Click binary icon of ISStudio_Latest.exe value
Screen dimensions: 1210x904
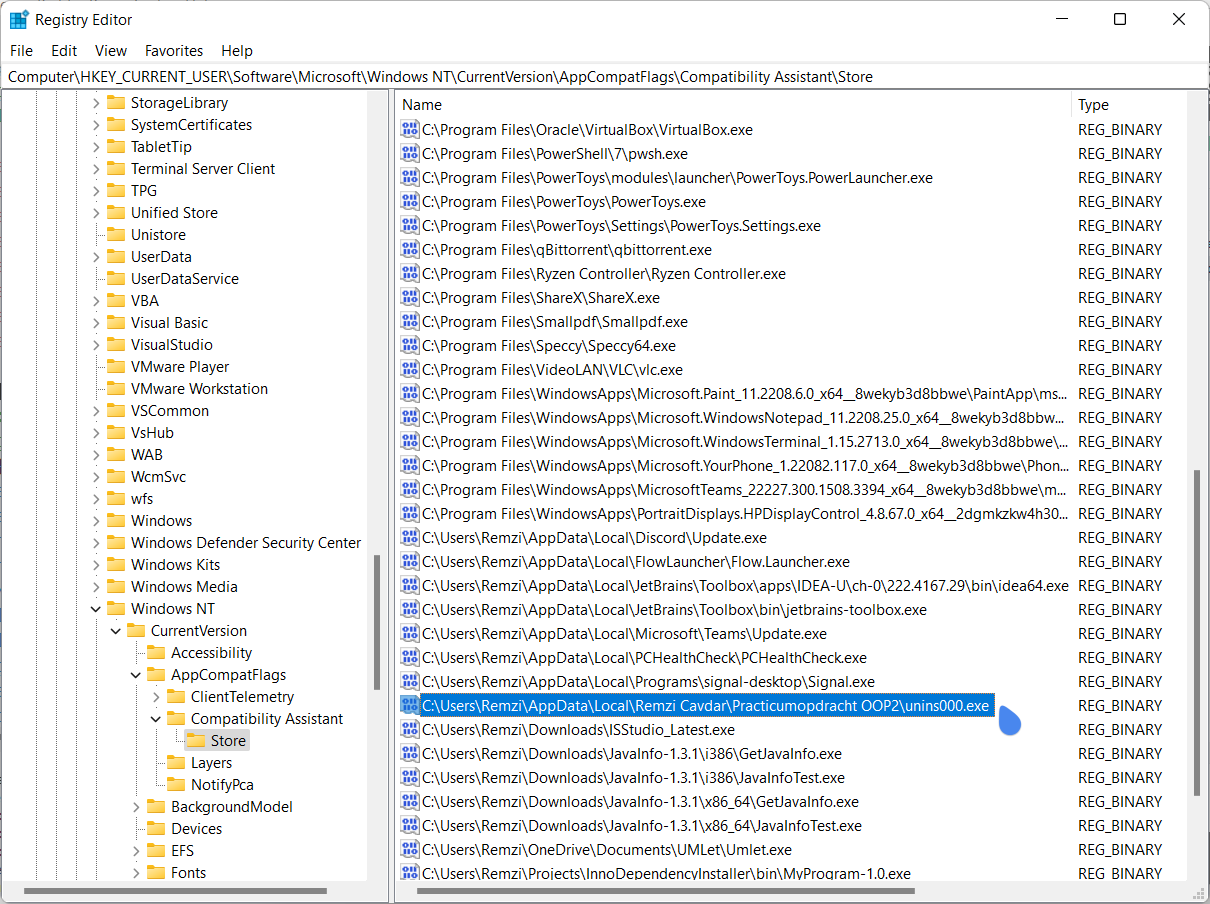[410, 730]
